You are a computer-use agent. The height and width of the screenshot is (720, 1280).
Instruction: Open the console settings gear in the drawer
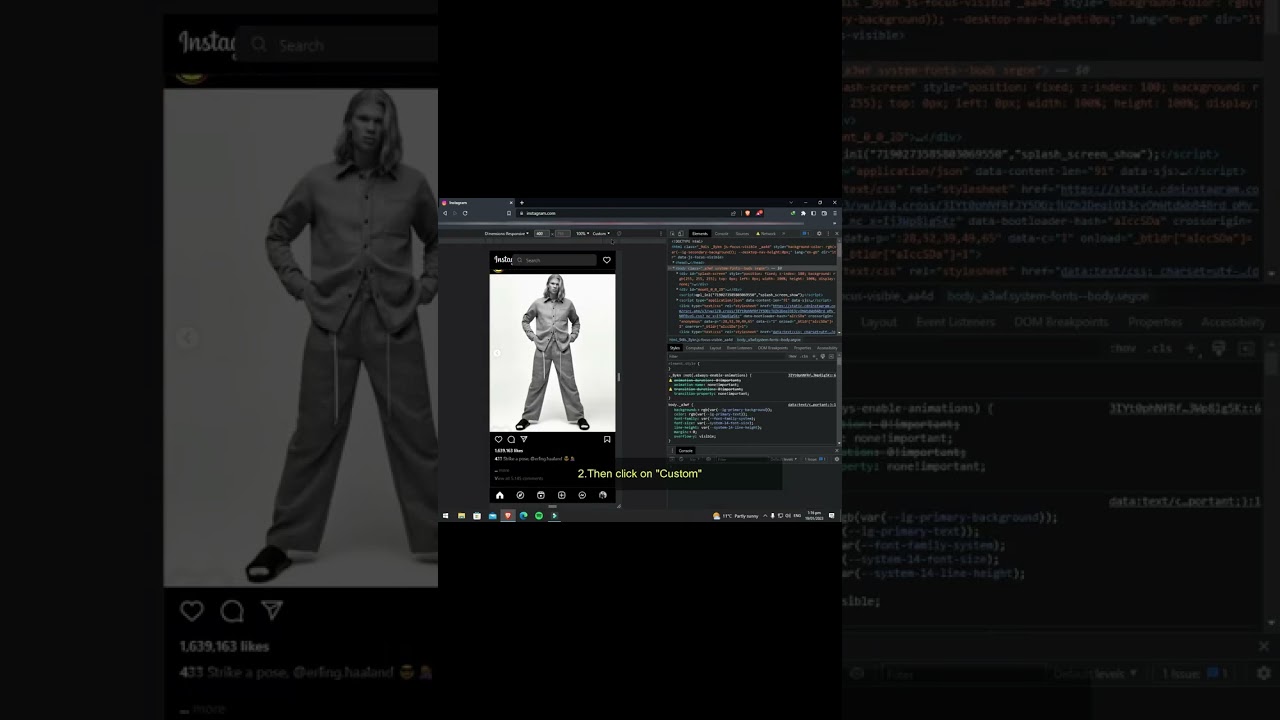[x=837, y=459]
